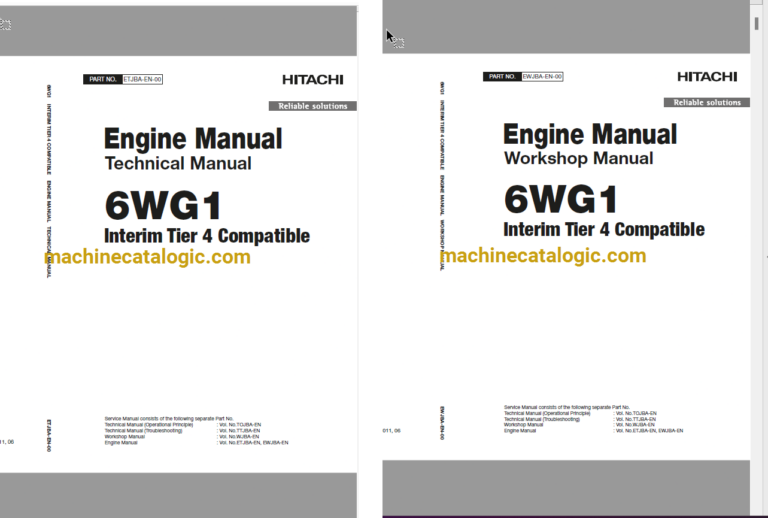Click the vertical scrollbar thumb at right edge

(x=757, y=24)
